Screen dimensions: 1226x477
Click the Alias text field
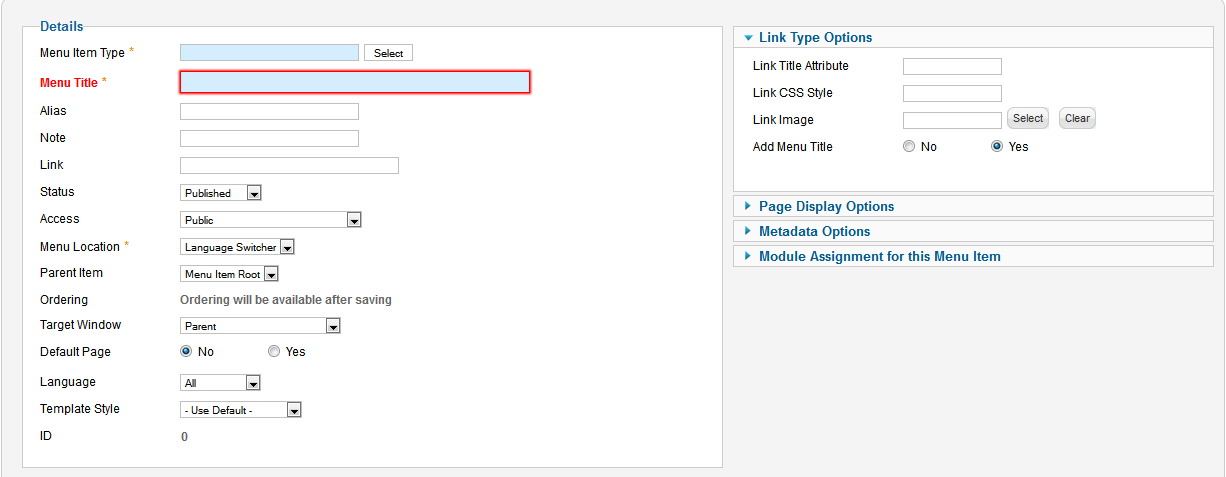point(269,111)
